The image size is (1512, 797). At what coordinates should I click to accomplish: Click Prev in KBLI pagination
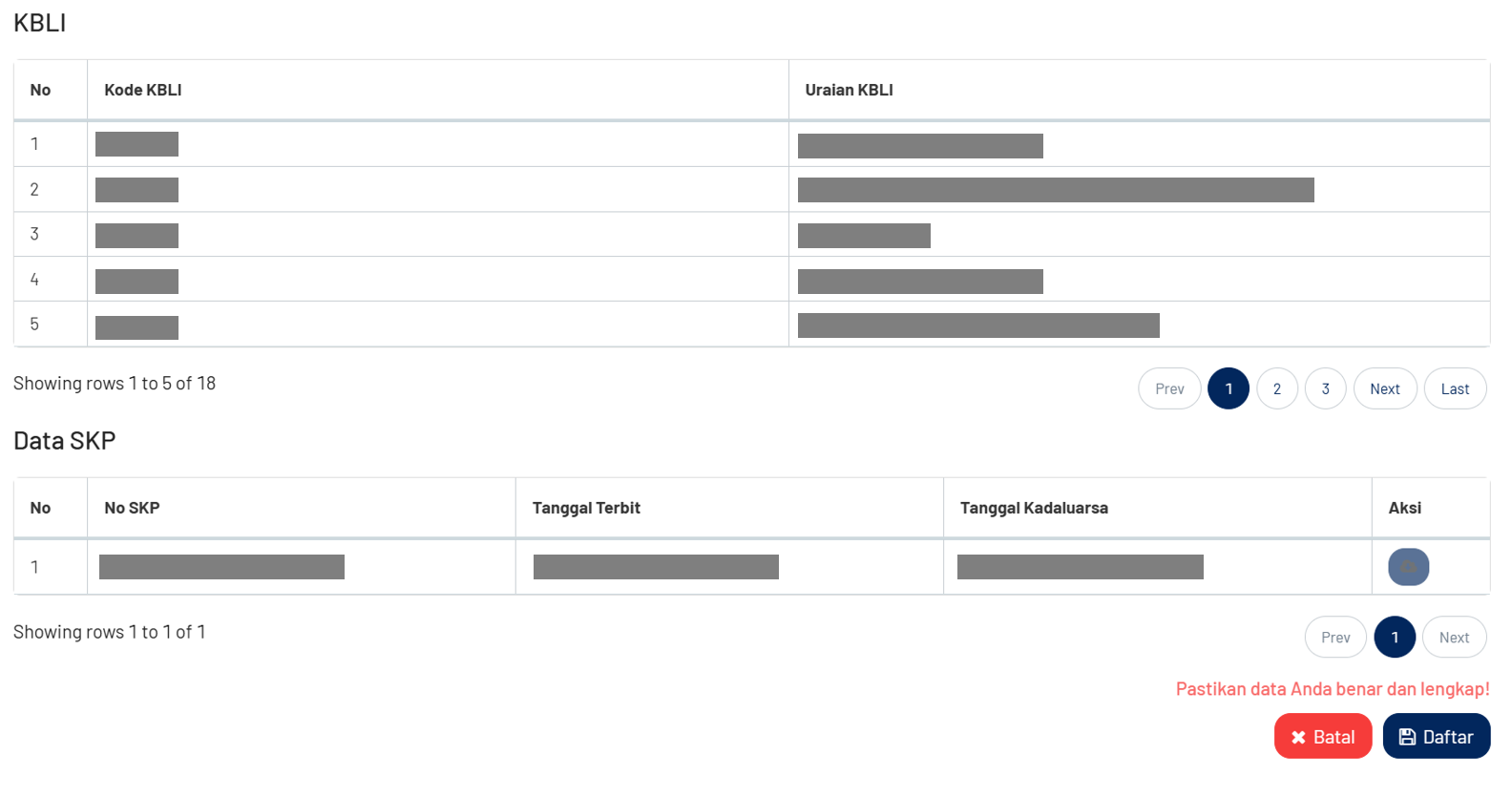[1169, 388]
